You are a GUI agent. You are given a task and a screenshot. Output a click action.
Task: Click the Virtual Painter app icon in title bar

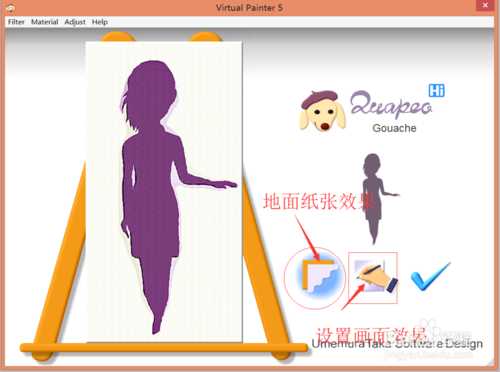10,7
